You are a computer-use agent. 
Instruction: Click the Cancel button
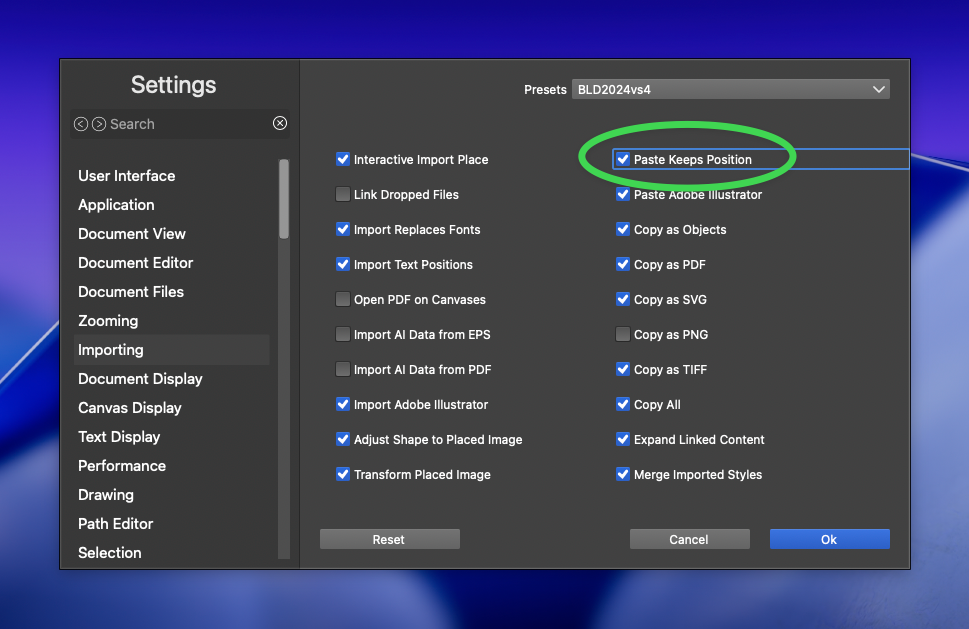689,539
